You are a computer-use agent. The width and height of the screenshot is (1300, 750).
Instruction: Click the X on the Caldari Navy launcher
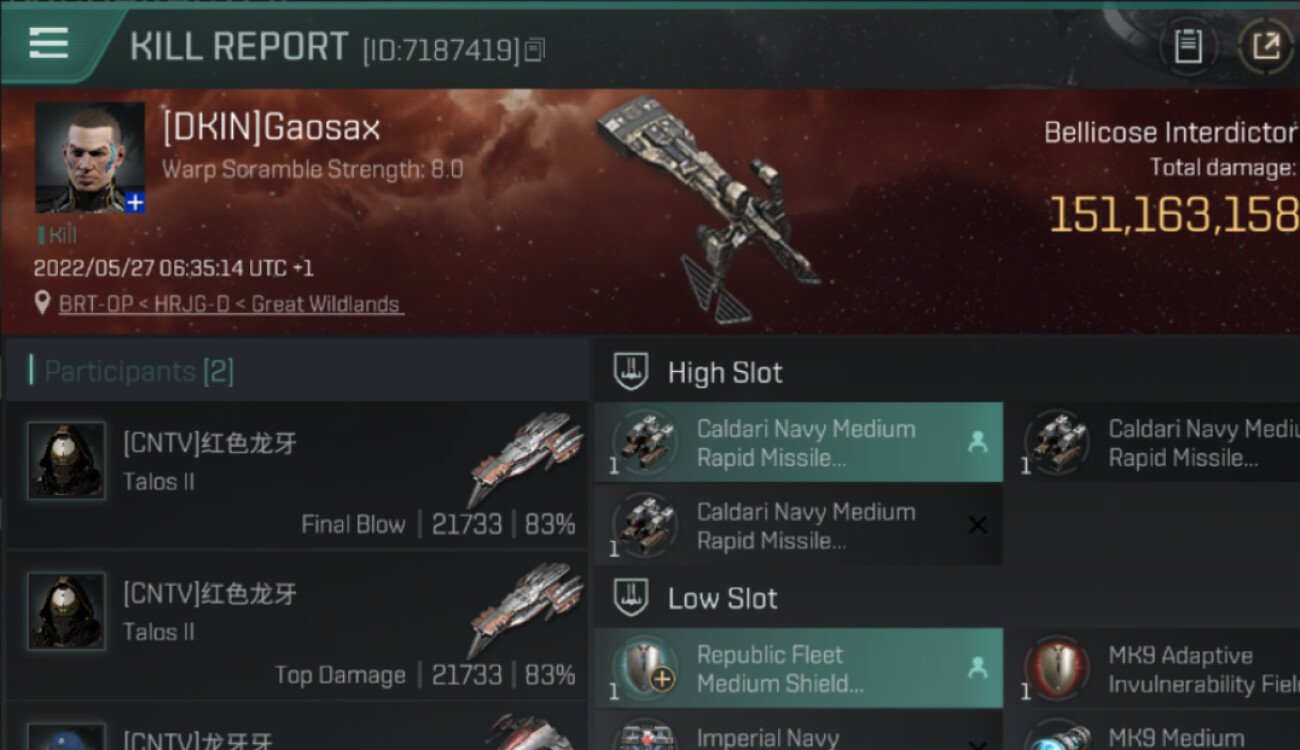click(977, 525)
